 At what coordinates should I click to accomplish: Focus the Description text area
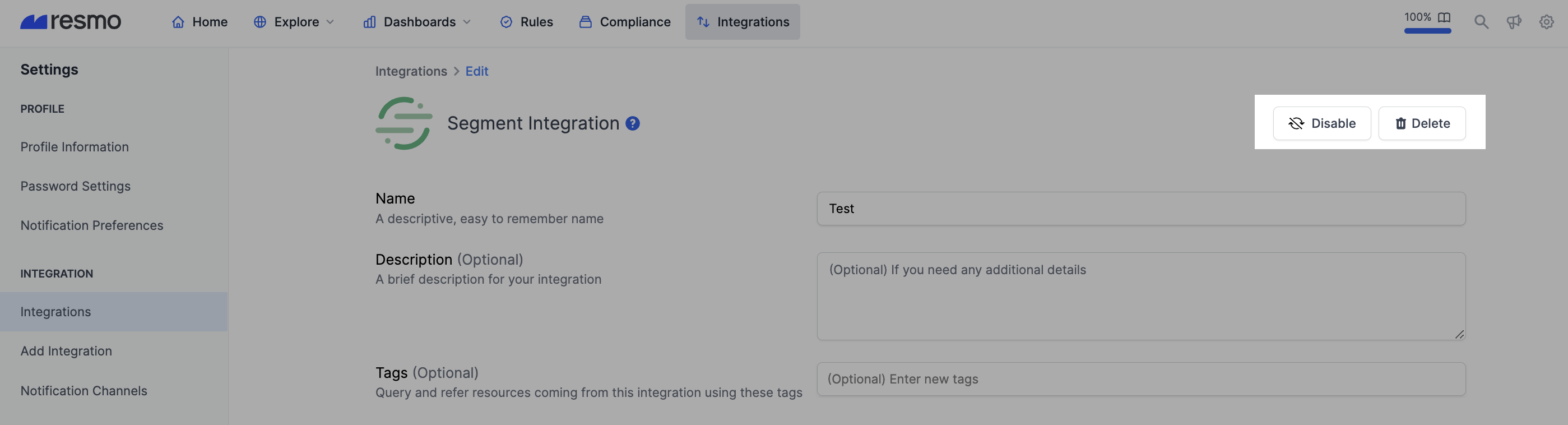(x=1140, y=297)
